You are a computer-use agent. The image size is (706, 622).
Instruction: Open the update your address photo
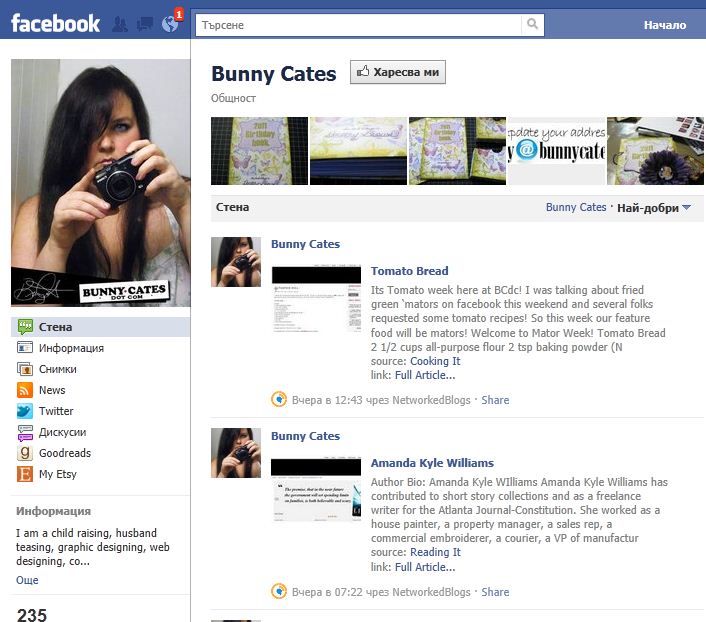pos(557,151)
